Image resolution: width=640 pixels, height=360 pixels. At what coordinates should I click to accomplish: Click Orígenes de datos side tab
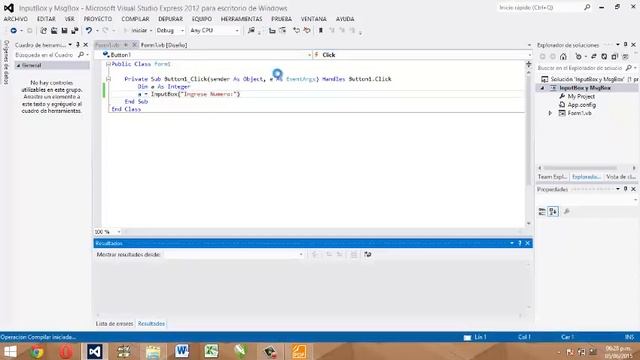[x=6, y=62]
